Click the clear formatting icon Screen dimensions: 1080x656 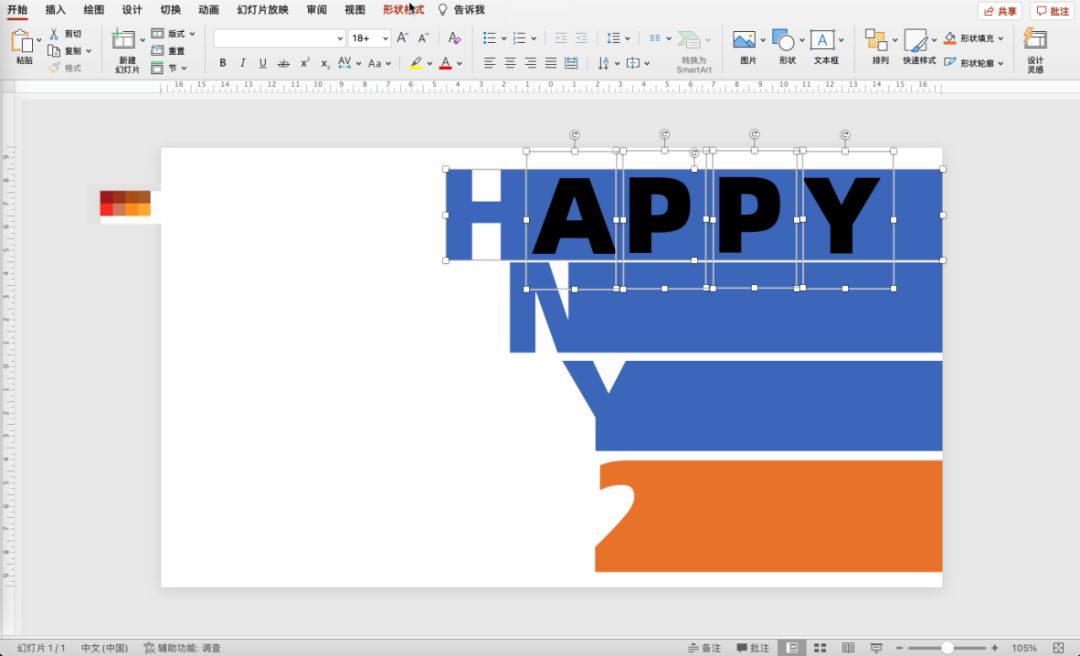(454, 38)
